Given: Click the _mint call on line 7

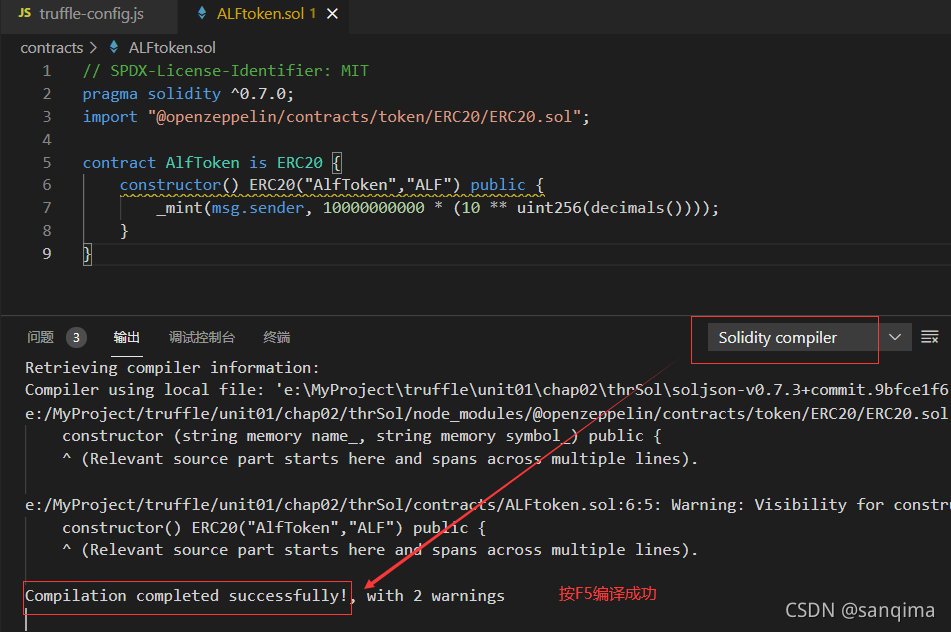Looking at the screenshot, I should 179,208.
